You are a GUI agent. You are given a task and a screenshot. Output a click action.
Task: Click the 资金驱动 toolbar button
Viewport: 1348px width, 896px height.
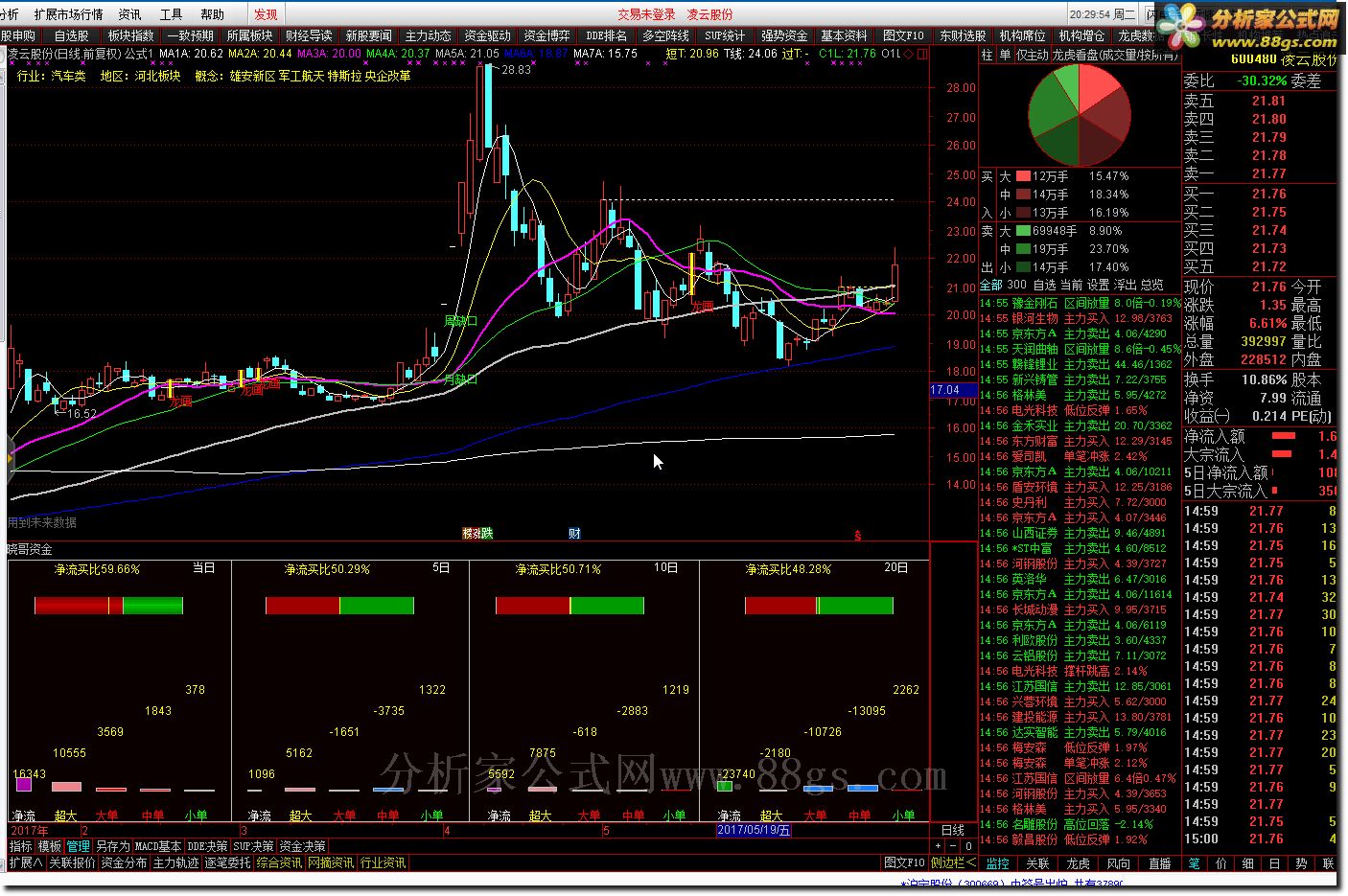[487, 35]
